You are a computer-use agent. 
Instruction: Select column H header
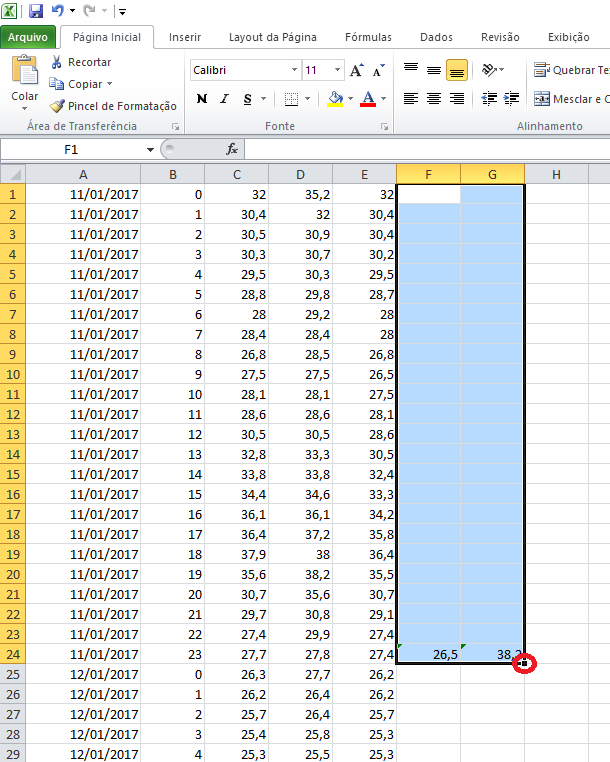point(556,174)
